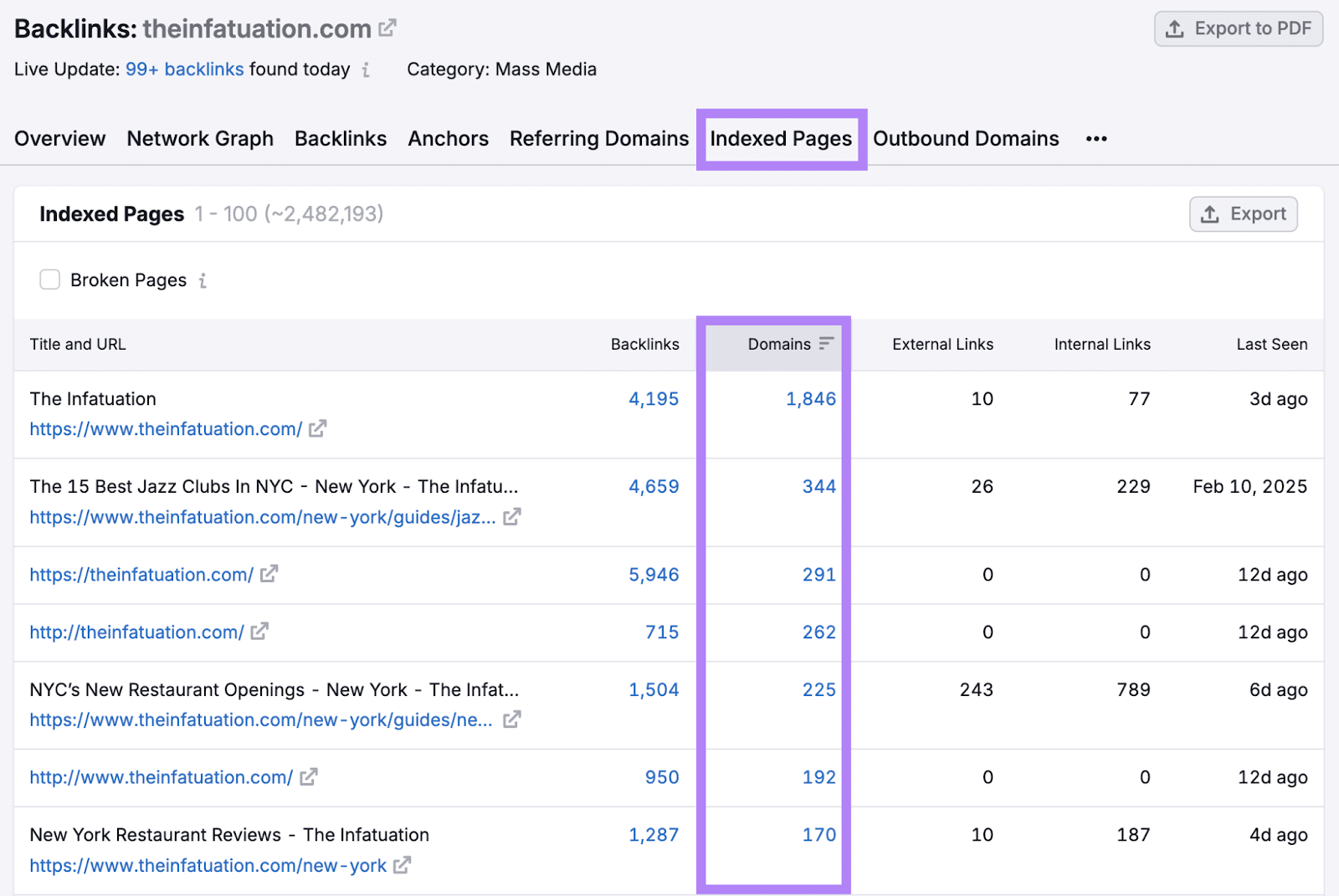Open http://www.theinfatuation.com/ link
1339x896 pixels.
coord(162,777)
